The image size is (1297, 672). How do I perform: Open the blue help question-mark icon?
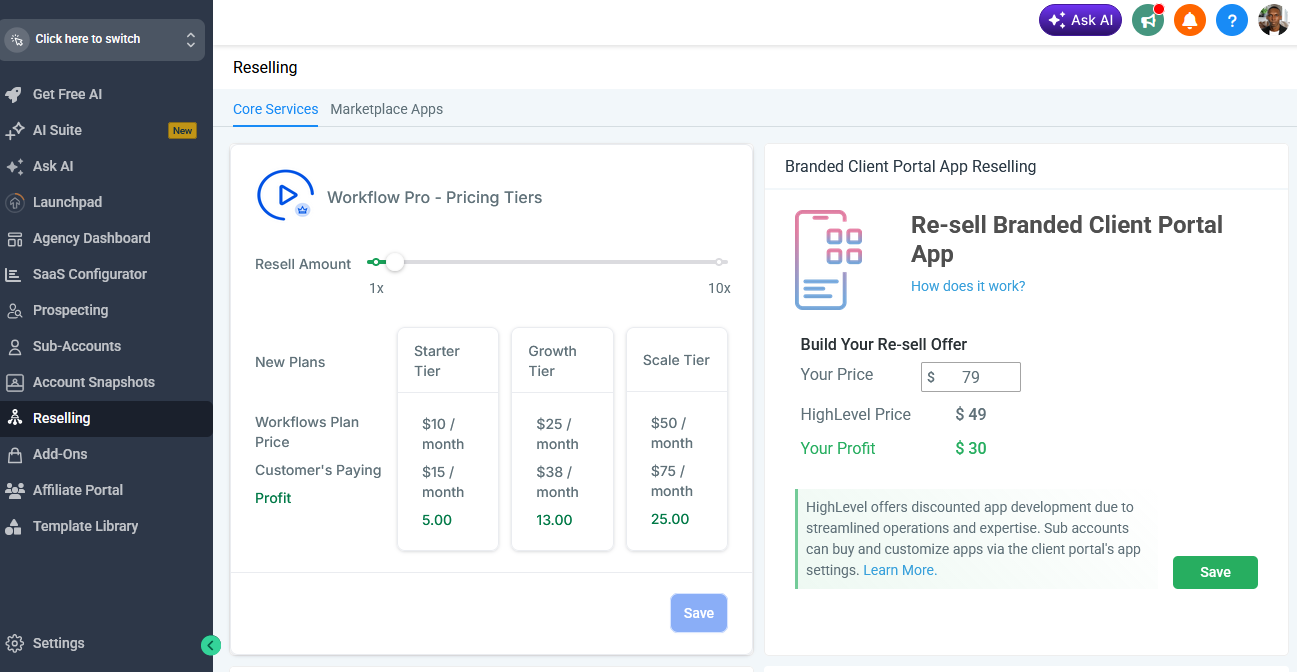pos(1232,20)
